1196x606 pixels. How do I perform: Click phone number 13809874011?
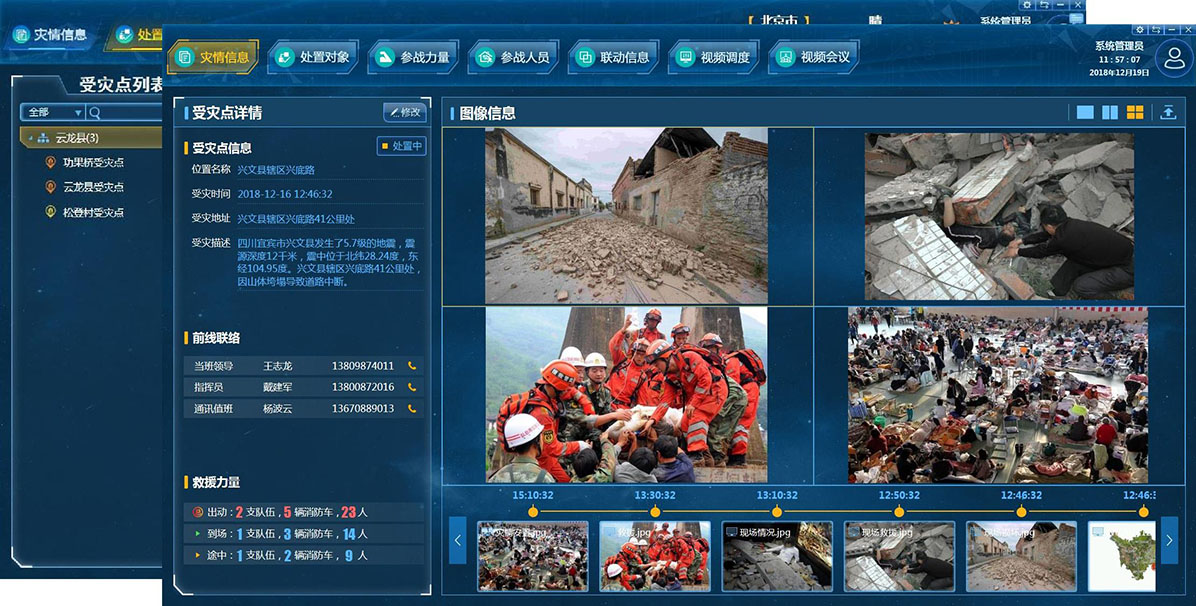(363, 366)
